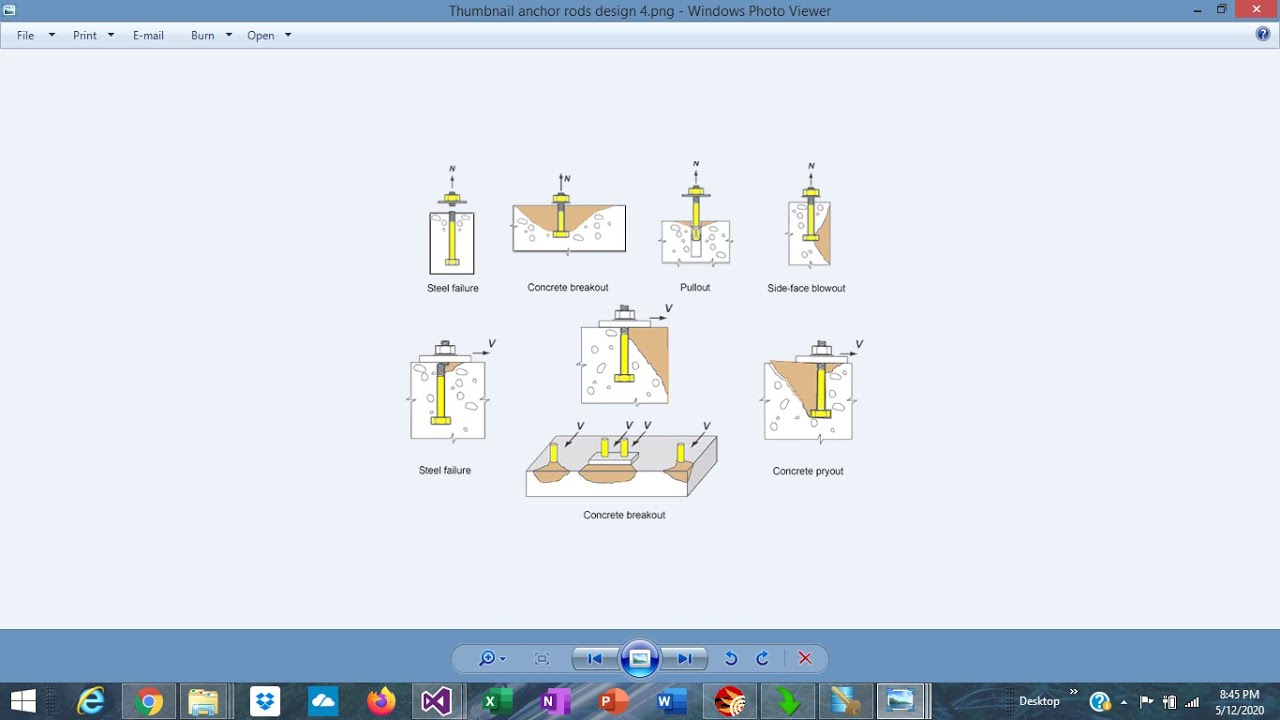Expand the Desktop toolbar chevron
Screen dimensions: 1280x720
tap(1074, 692)
